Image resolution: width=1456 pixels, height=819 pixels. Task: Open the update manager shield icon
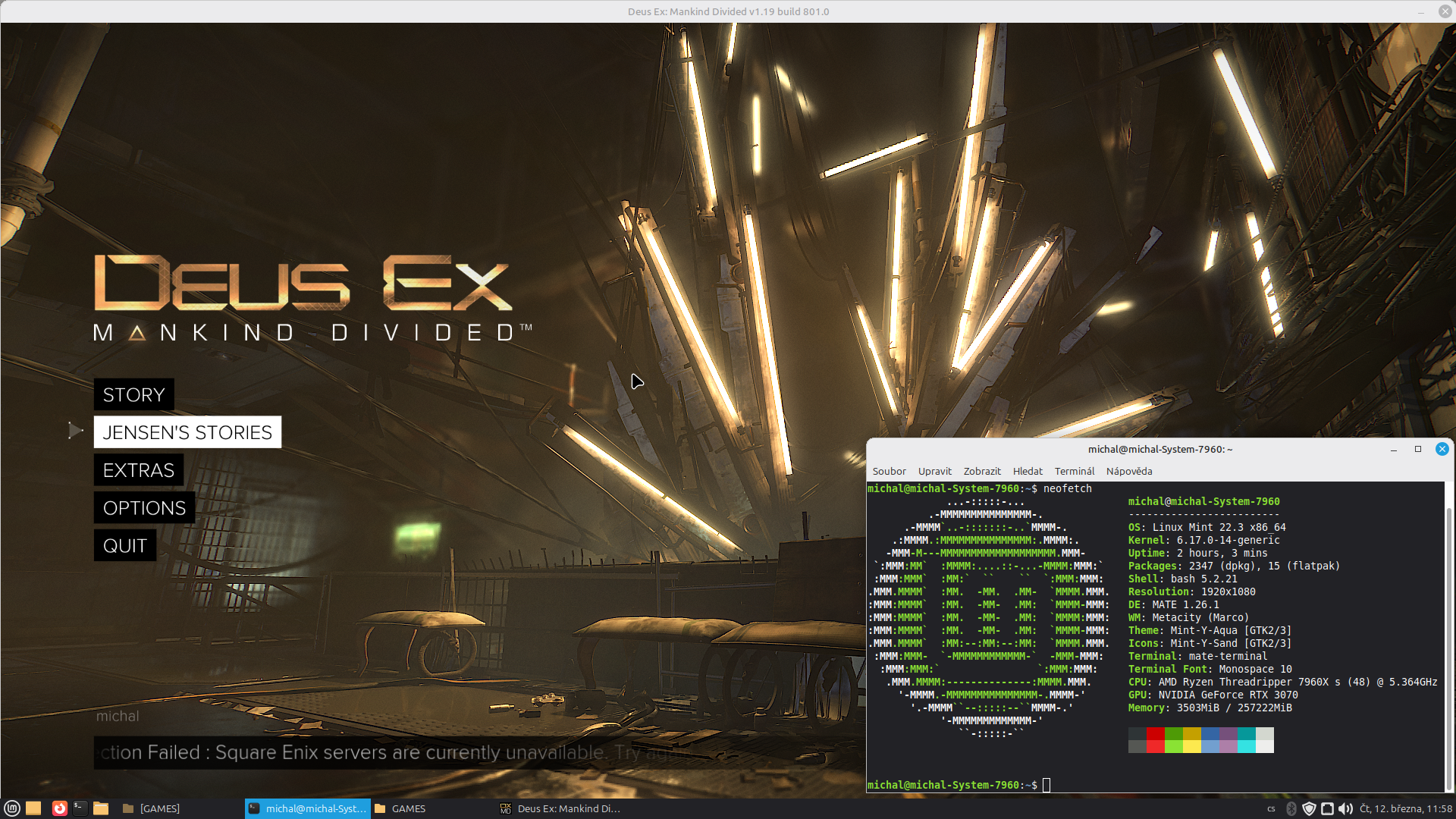(x=1309, y=808)
